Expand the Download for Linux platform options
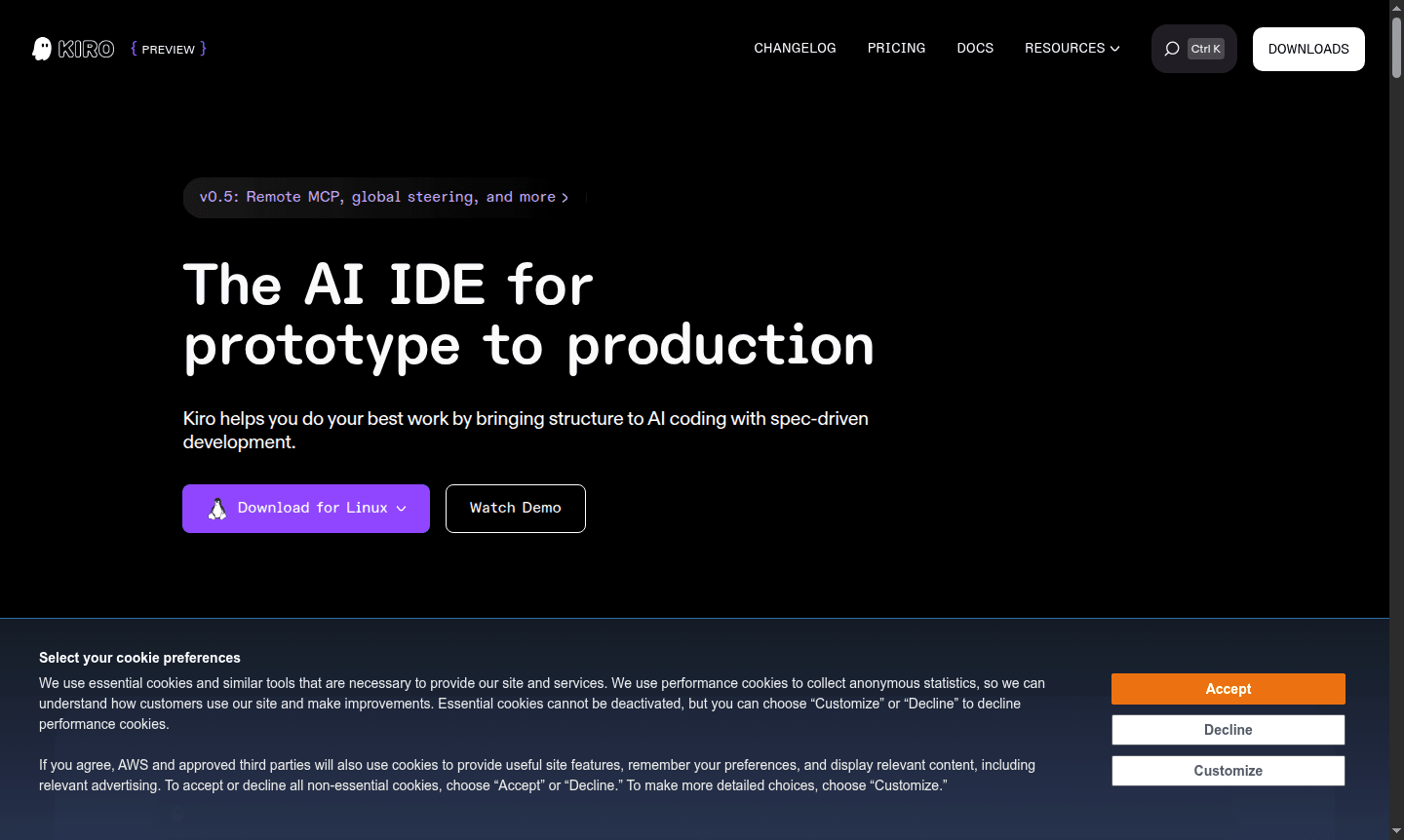The height and width of the screenshot is (840, 1404). pos(401,508)
